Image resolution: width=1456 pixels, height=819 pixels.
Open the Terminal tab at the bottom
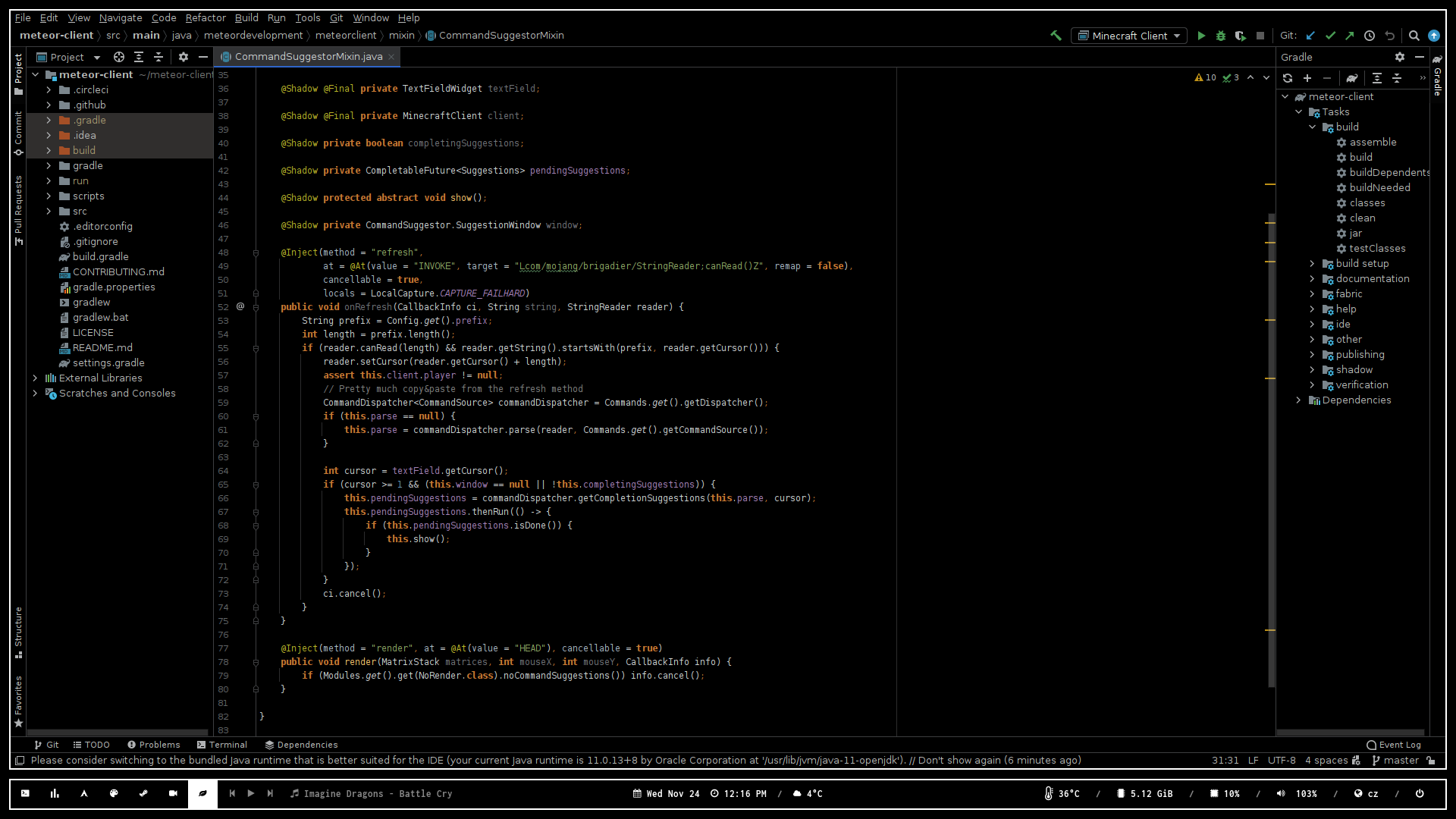(221, 745)
